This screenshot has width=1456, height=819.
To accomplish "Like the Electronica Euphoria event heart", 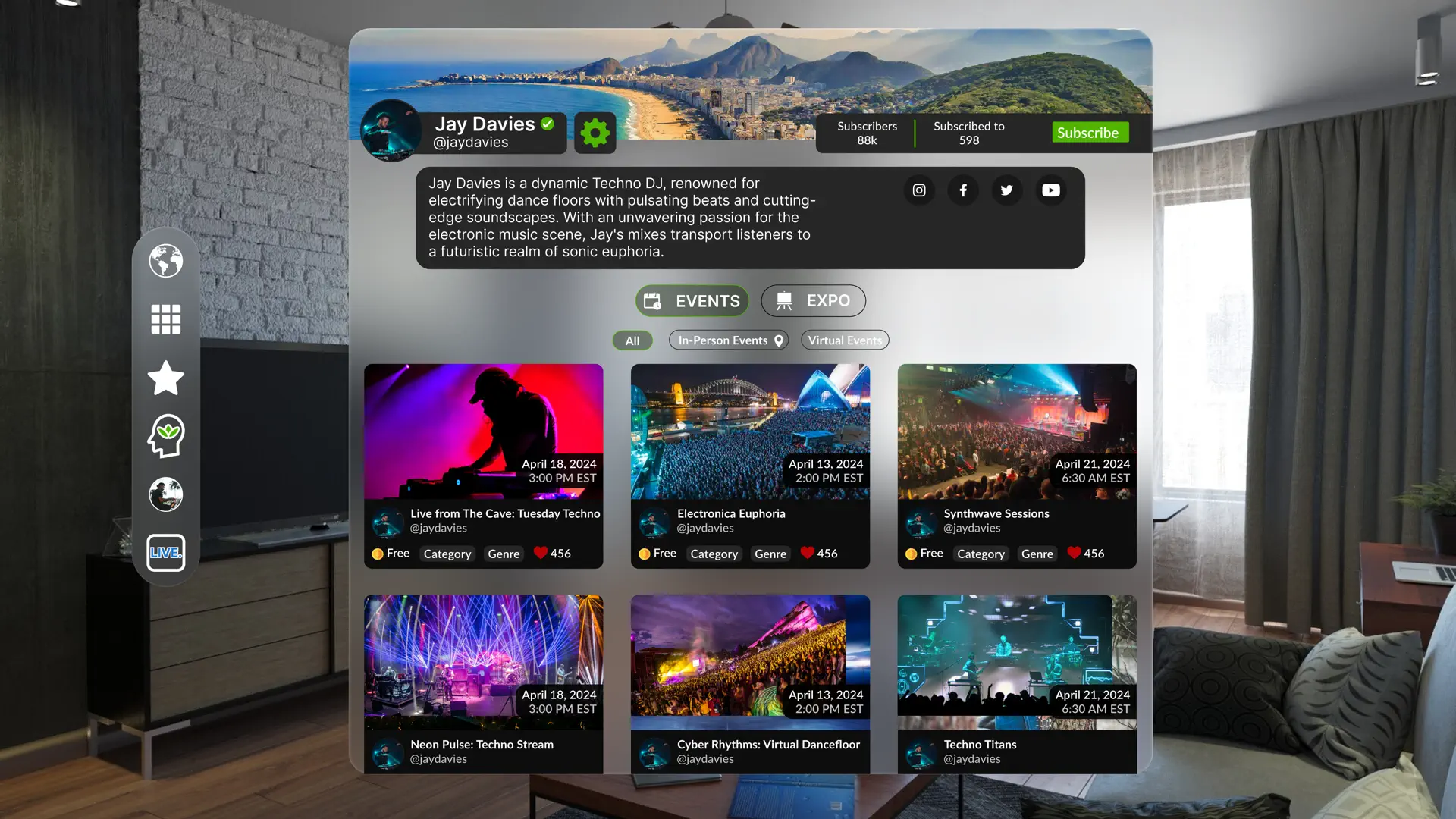I will tap(808, 553).
